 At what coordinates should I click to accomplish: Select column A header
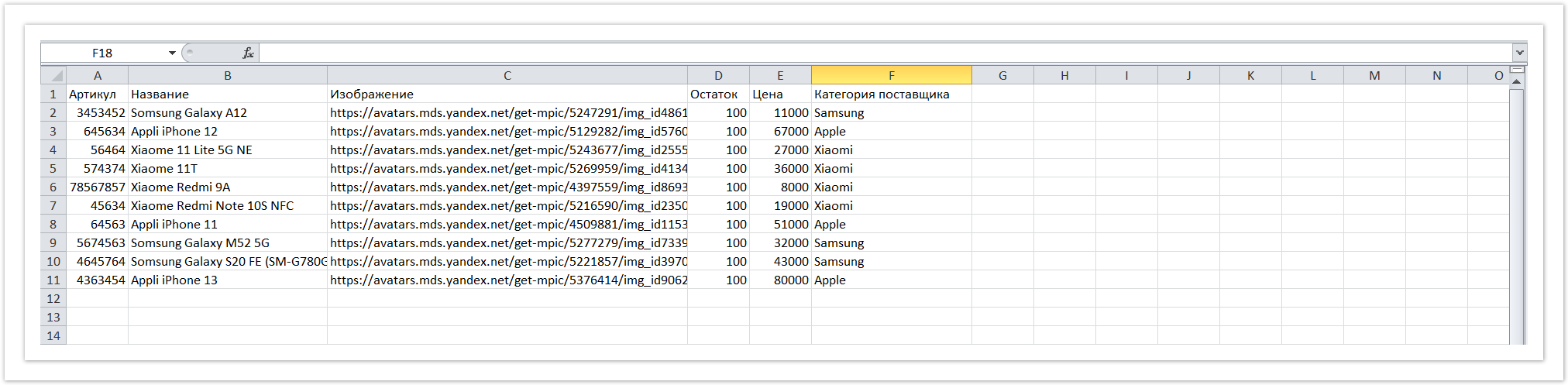point(97,75)
